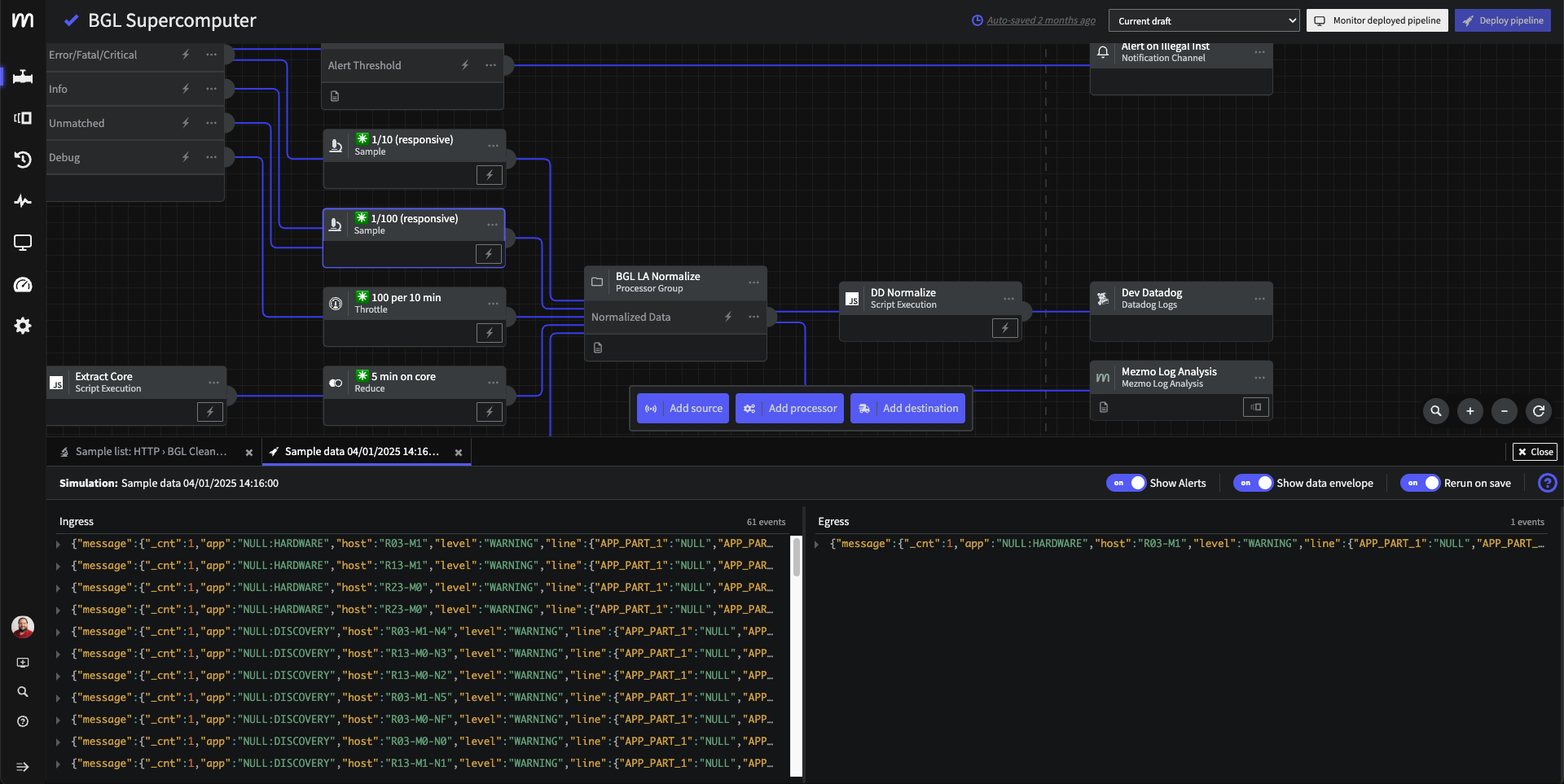Zoom out with the minus canvas button
The image size is (1564, 784).
[x=1505, y=411]
